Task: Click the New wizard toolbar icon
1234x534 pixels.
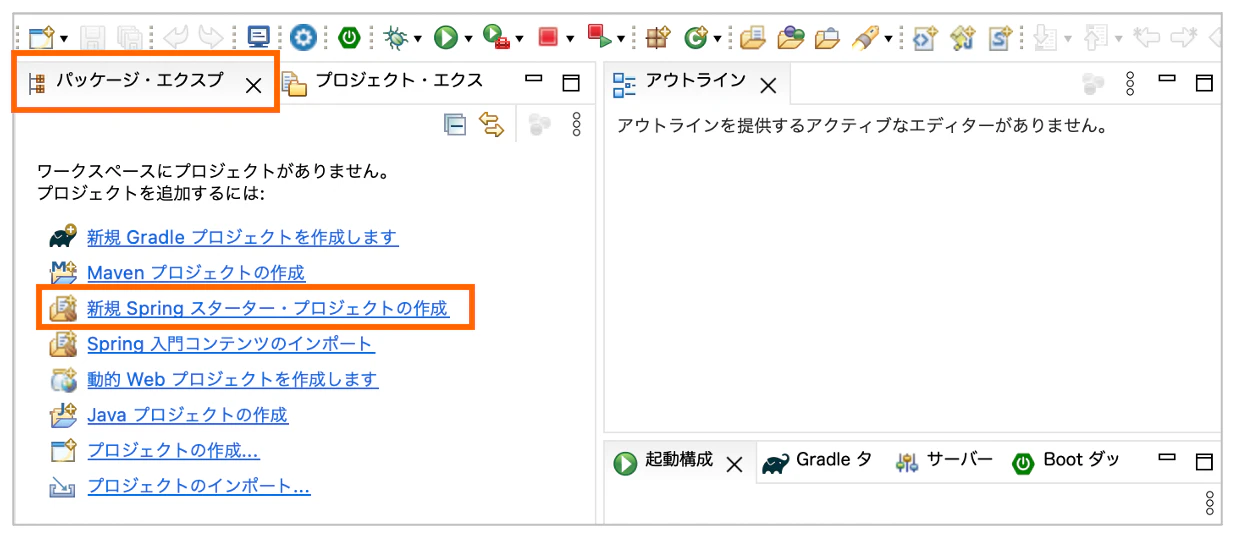Action: pyautogui.click(x=41, y=38)
